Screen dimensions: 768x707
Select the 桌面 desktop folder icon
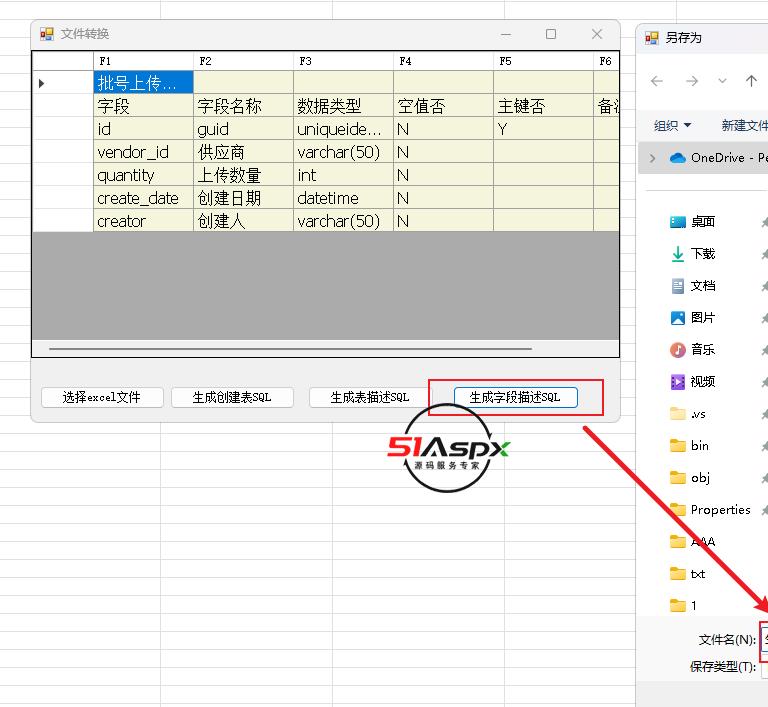(x=678, y=222)
